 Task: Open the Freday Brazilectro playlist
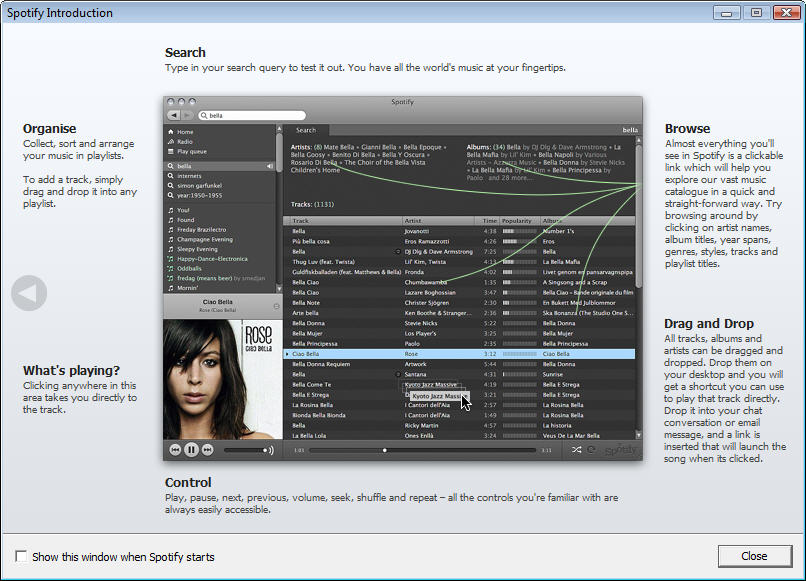click(202, 230)
